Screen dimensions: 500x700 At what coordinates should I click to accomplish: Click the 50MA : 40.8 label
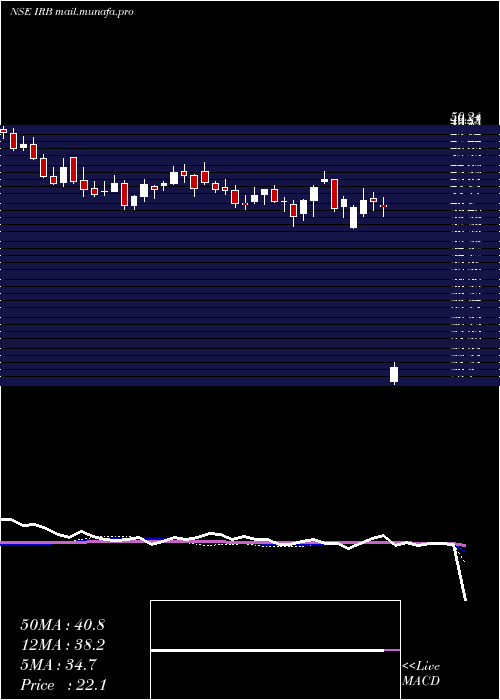(x=62, y=625)
